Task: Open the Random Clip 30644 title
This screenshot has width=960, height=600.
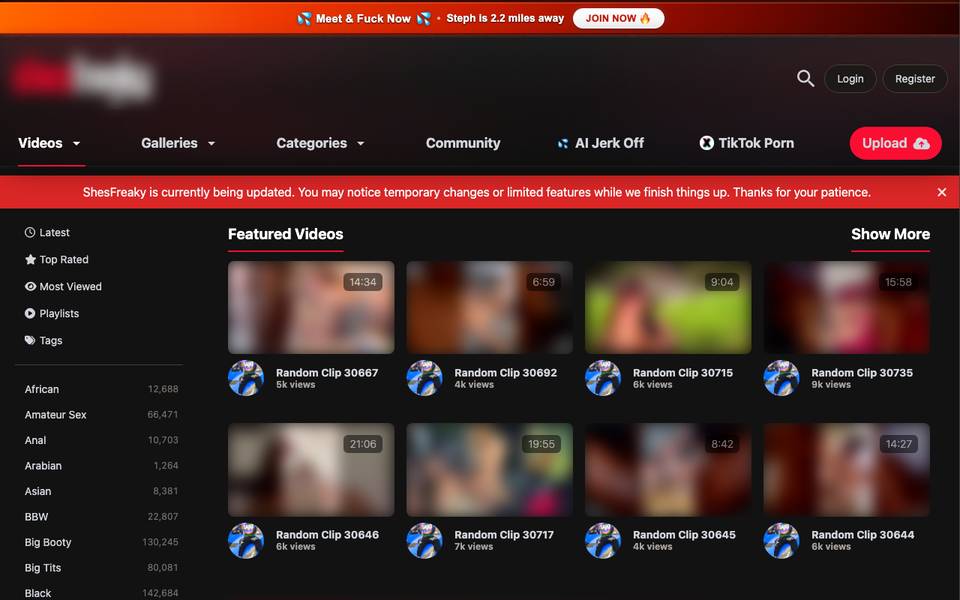Action: click(863, 534)
